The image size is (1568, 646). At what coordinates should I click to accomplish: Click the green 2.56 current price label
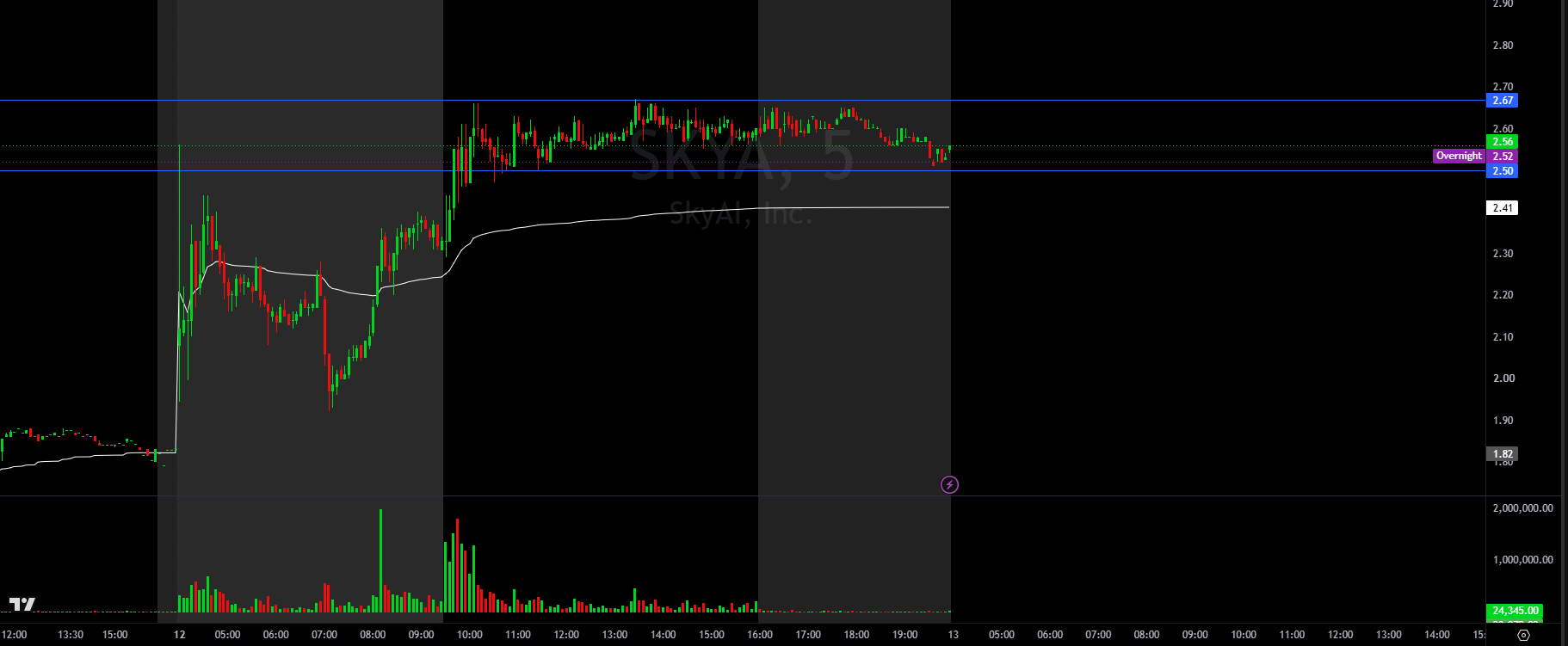tap(1503, 142)
